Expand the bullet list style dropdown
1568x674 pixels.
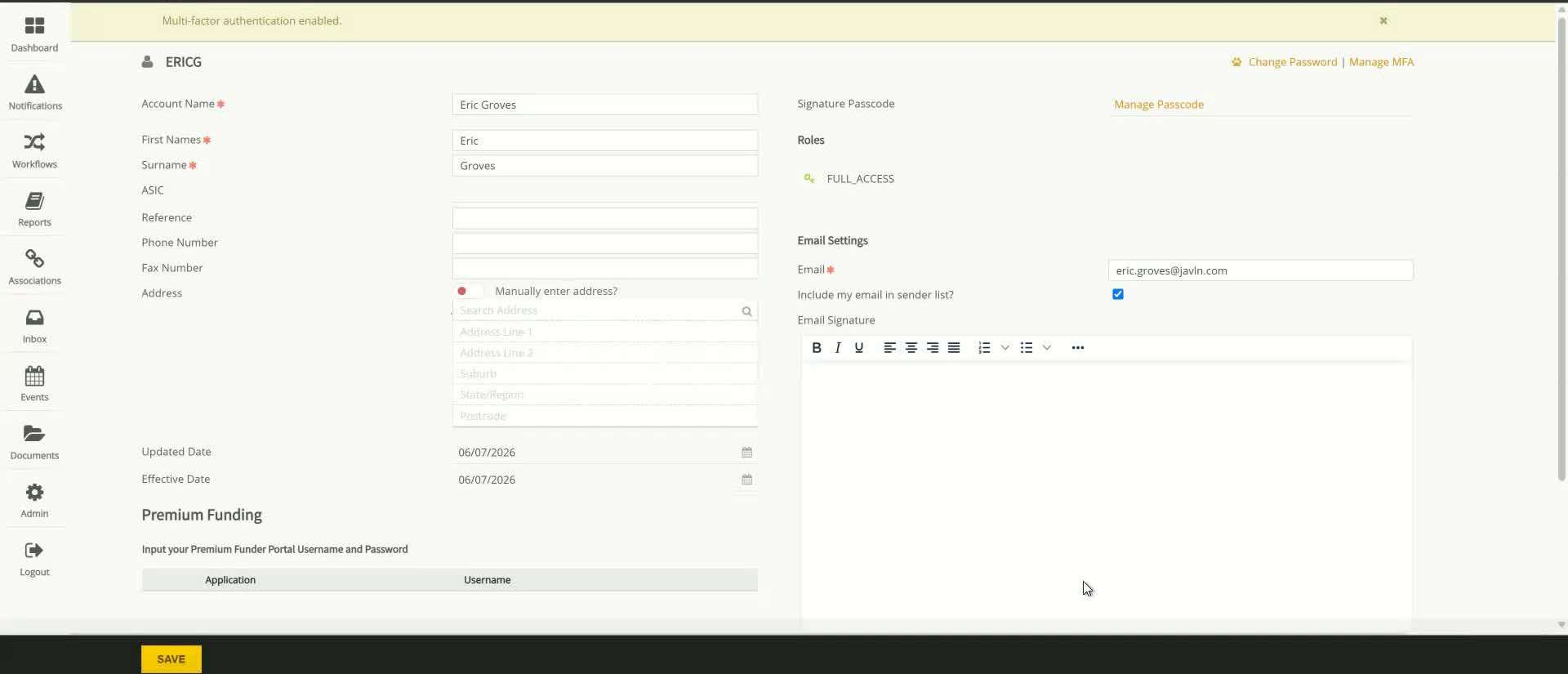coord(1046,348)
